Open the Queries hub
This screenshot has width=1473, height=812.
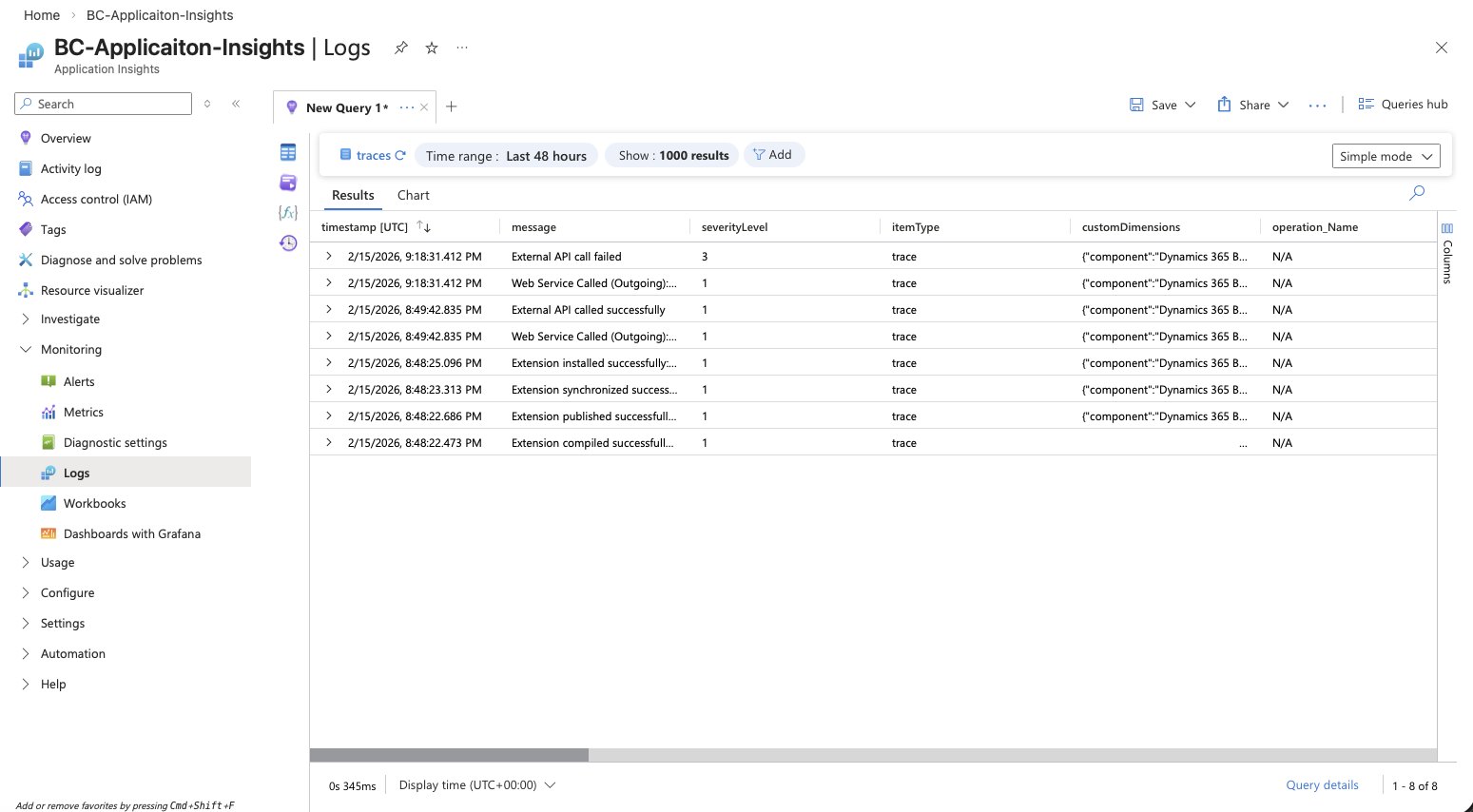(x=1404, y=105)
